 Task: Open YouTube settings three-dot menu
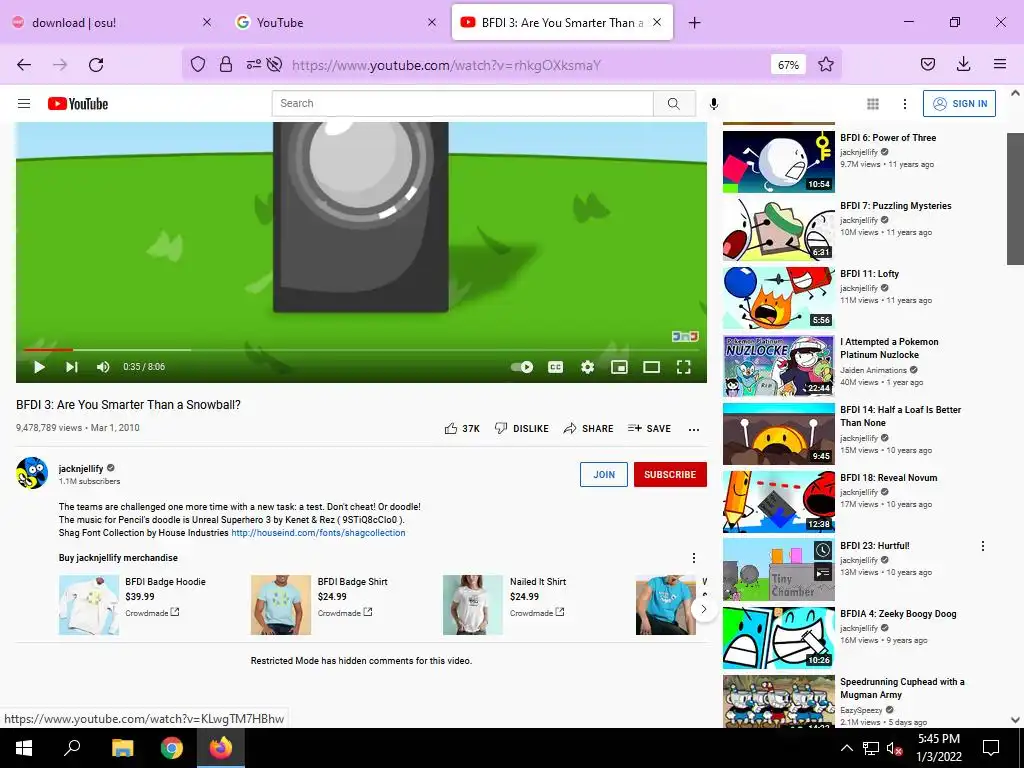(904, 103)
